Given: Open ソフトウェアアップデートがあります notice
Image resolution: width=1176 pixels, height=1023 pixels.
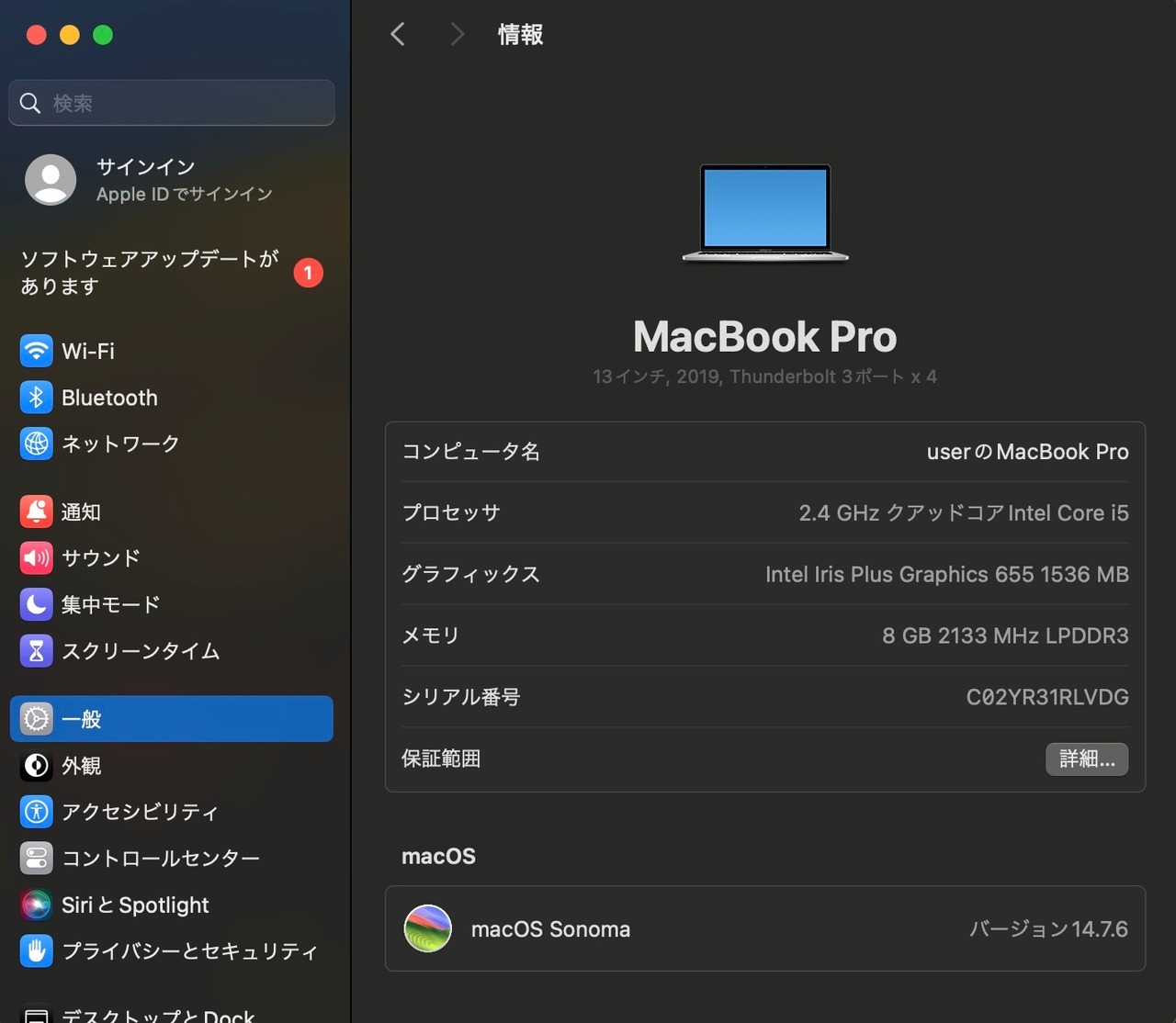Looking at the screenshot, I should pyautogui.click(x=172, y=273).
